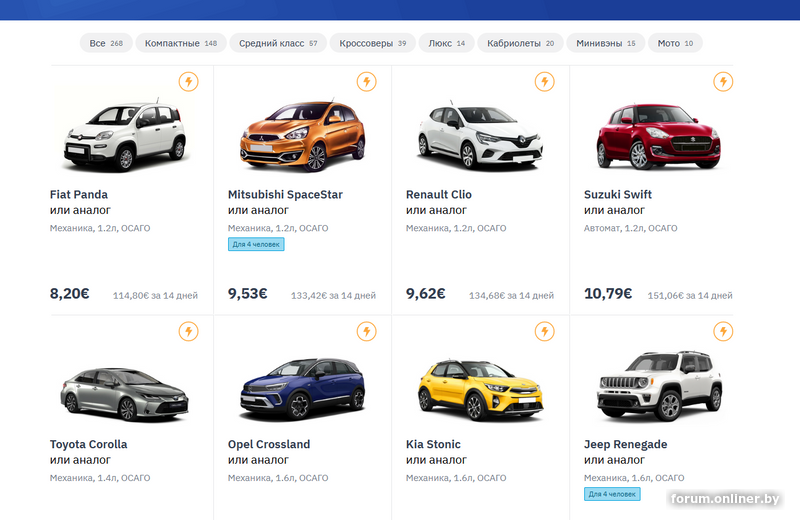The width and height of the screenshot is (800, 520).
Task: Click the lightning icon on the Kia Stonic card
Action: pyautogui.click(x=544, y=332)
